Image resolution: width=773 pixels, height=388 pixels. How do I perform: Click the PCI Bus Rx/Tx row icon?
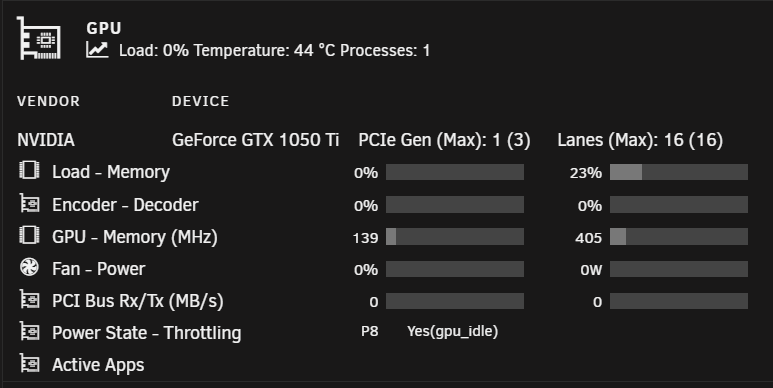tap(29, 300)
